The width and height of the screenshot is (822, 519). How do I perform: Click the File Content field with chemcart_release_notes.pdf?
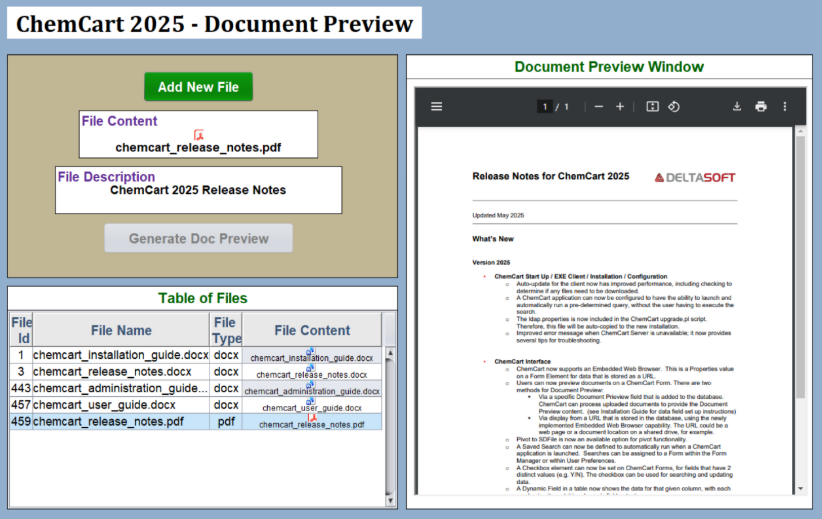198,134
